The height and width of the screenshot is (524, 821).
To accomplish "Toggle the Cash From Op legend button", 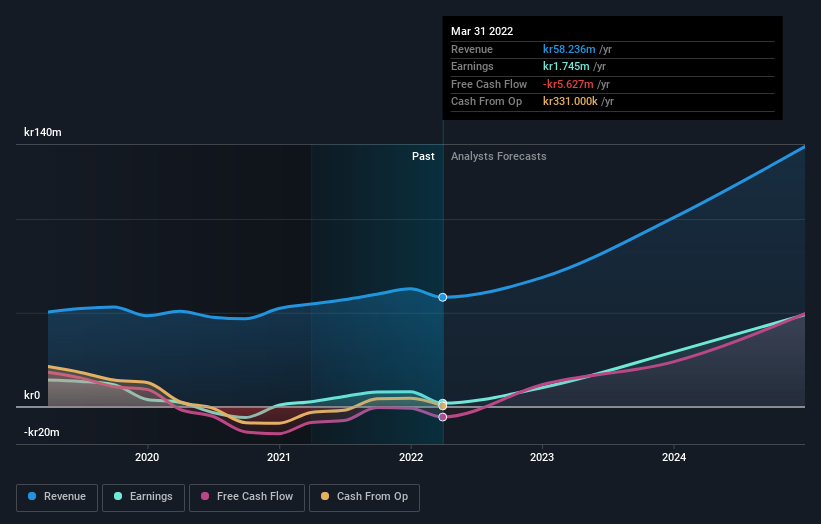I will (364, 497).
